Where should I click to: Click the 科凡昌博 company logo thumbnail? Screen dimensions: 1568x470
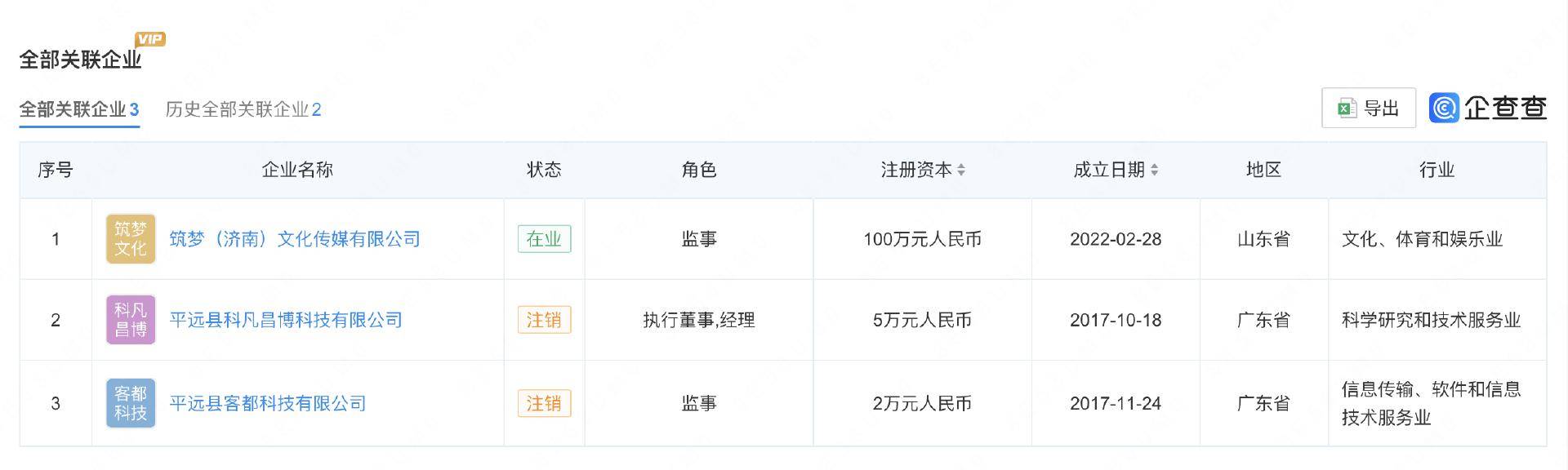(x=131, y=320)
